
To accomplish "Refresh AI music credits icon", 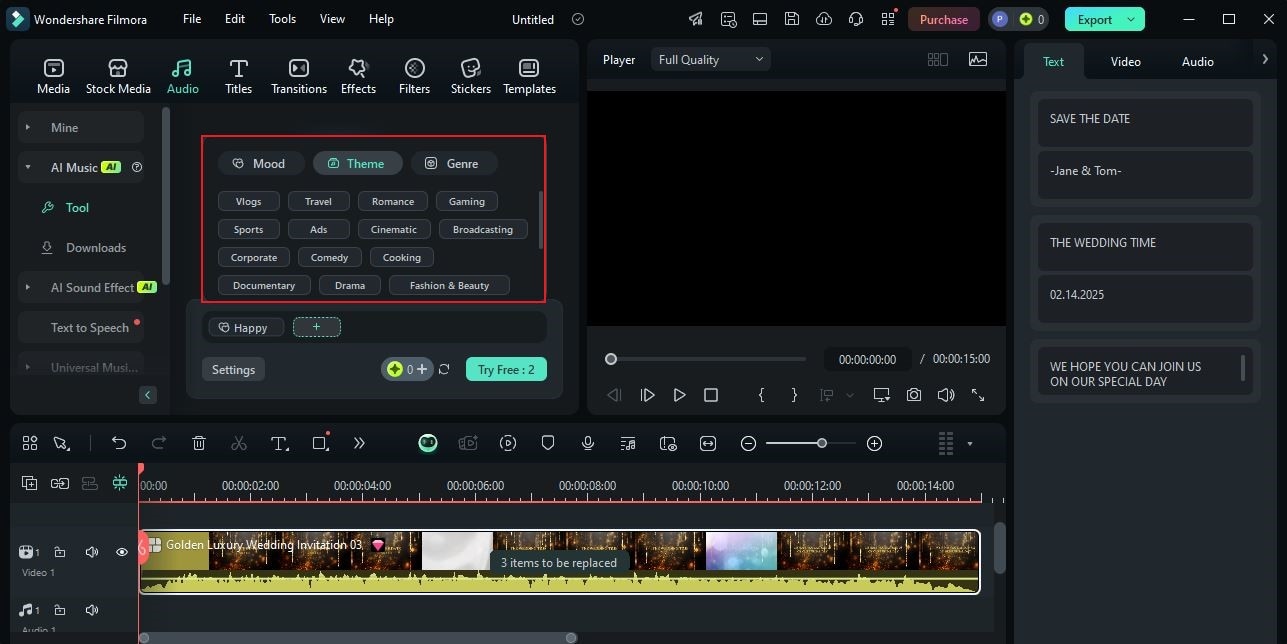I will click(444, 369).
